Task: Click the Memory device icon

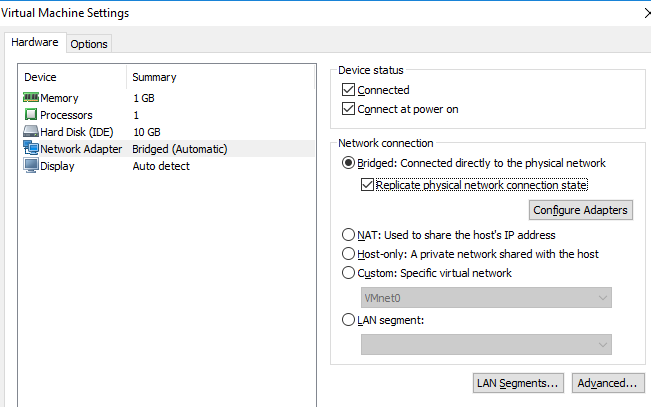Action: (x=30, y=98)
